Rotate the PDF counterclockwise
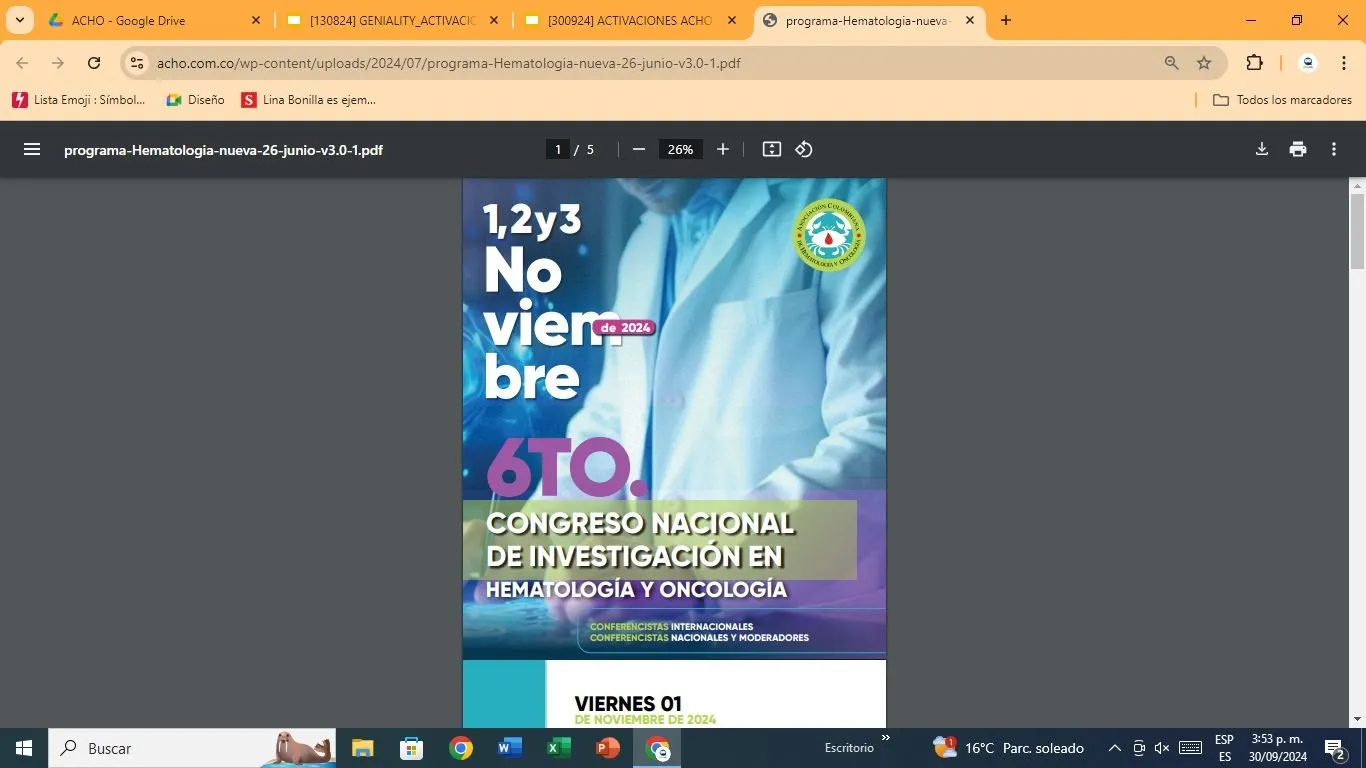Image resolution: width=1366 pixels, height=768 pixels. click(804, 149)
